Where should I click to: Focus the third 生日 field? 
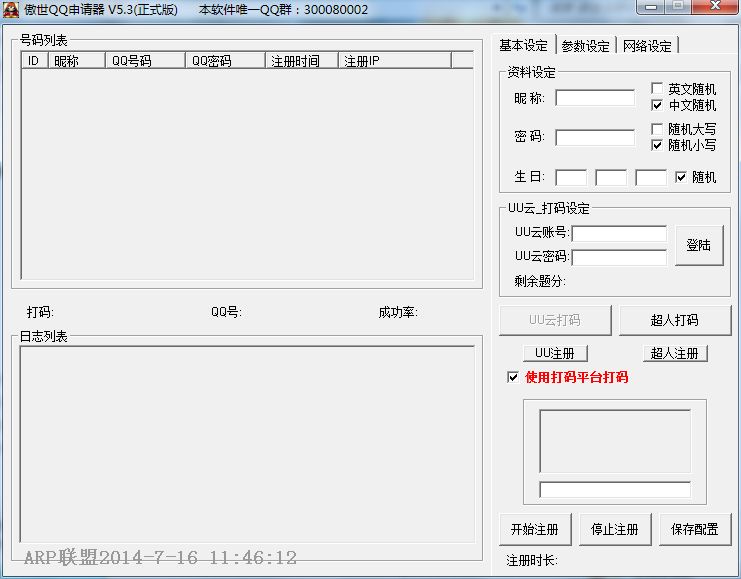[651, 178]
